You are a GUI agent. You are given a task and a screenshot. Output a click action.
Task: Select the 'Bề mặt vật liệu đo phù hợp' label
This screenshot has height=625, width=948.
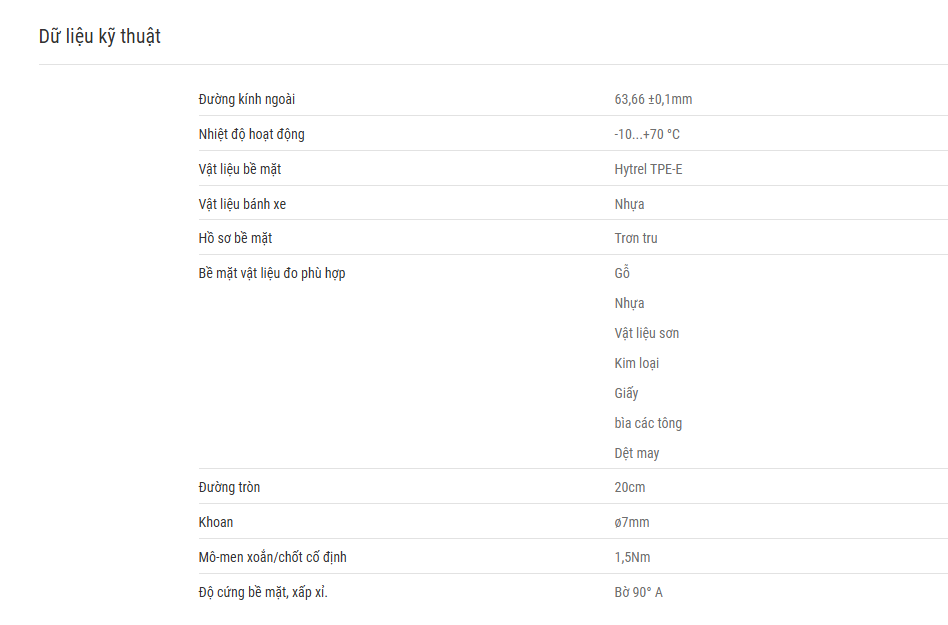(x=271, y=274)
